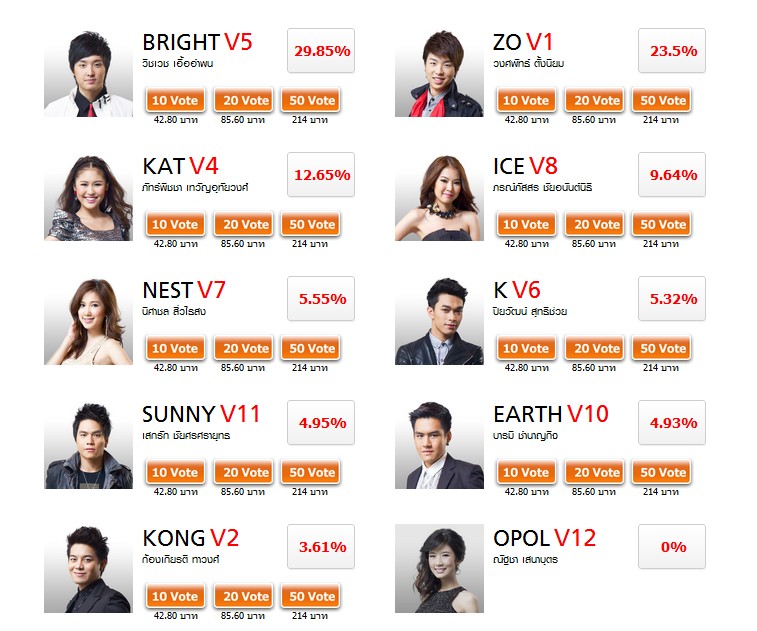Image resolution: width=757 pixels, height=631 pixels.
Task: Open BRIGHT V5 contestant photo
Action: [x=88, y=72]
